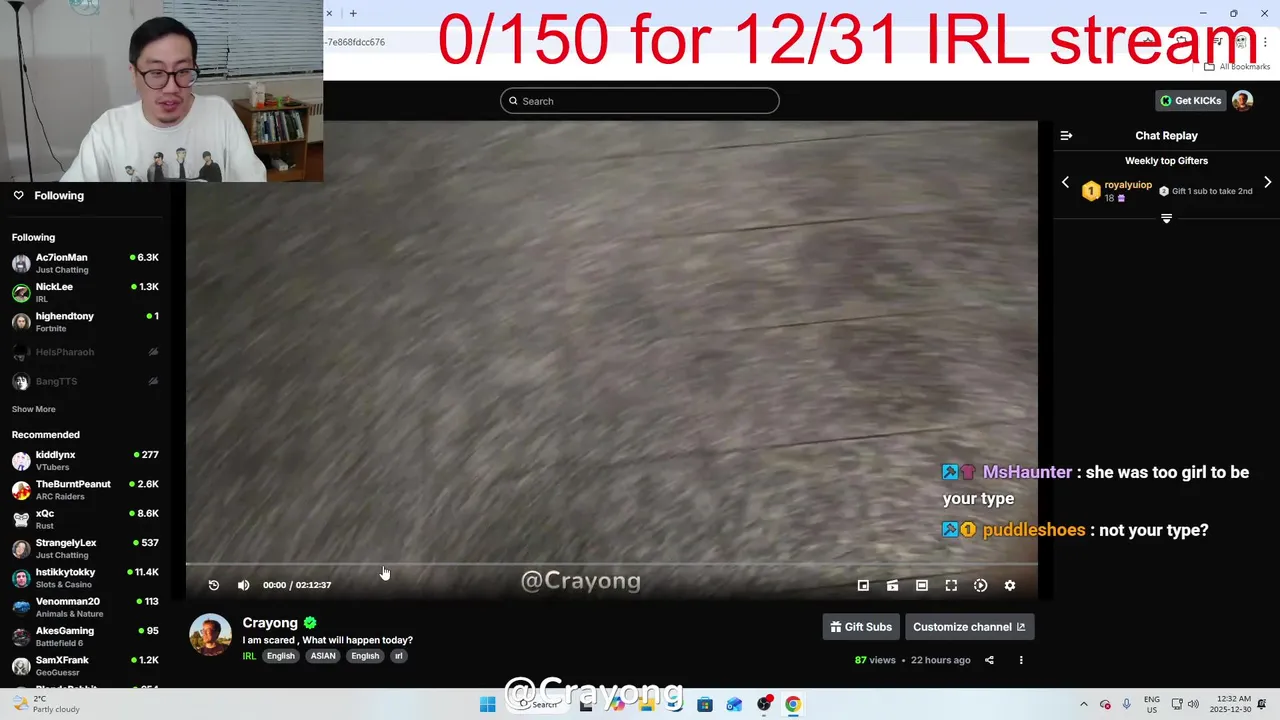Screen dimensions: 1280x720
Task: Open Customize channel link
Action: [x=969, y=627]
